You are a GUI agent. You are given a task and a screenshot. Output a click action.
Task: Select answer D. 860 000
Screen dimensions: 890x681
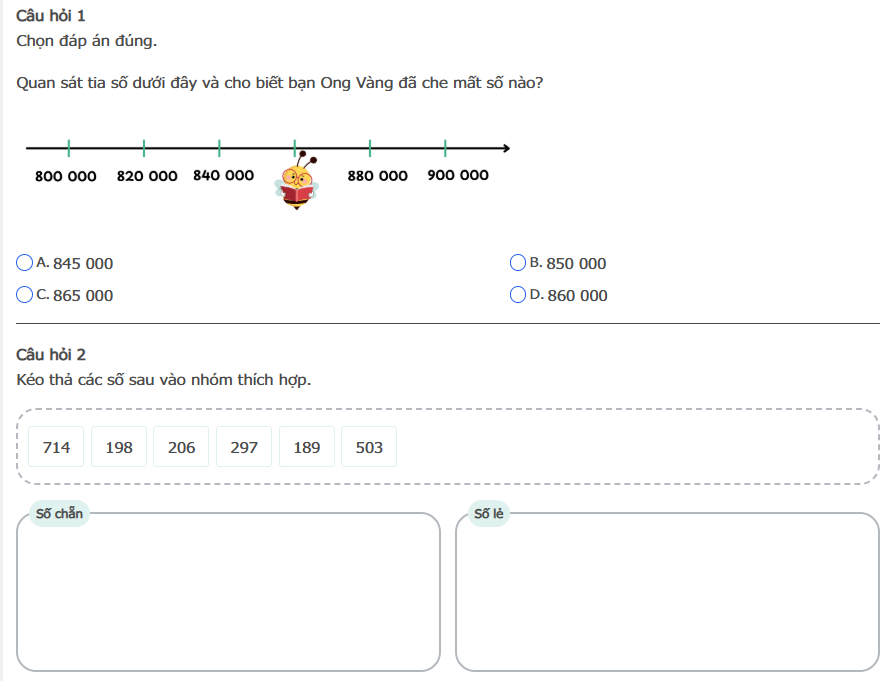tap(518, 295)
